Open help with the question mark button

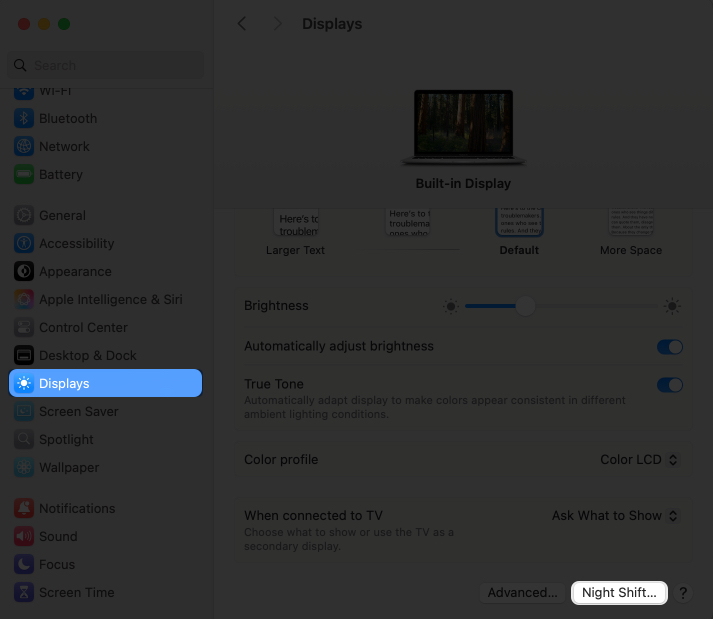[x=683, y=593]
